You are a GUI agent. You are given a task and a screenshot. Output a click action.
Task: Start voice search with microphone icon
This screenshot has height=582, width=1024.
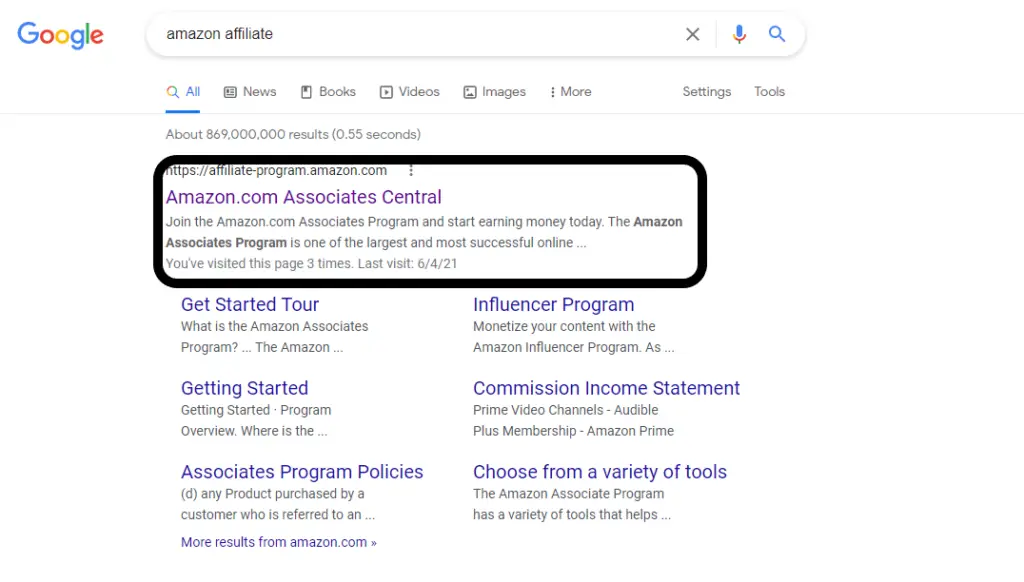pyautogui.click(x=739, y=34)
